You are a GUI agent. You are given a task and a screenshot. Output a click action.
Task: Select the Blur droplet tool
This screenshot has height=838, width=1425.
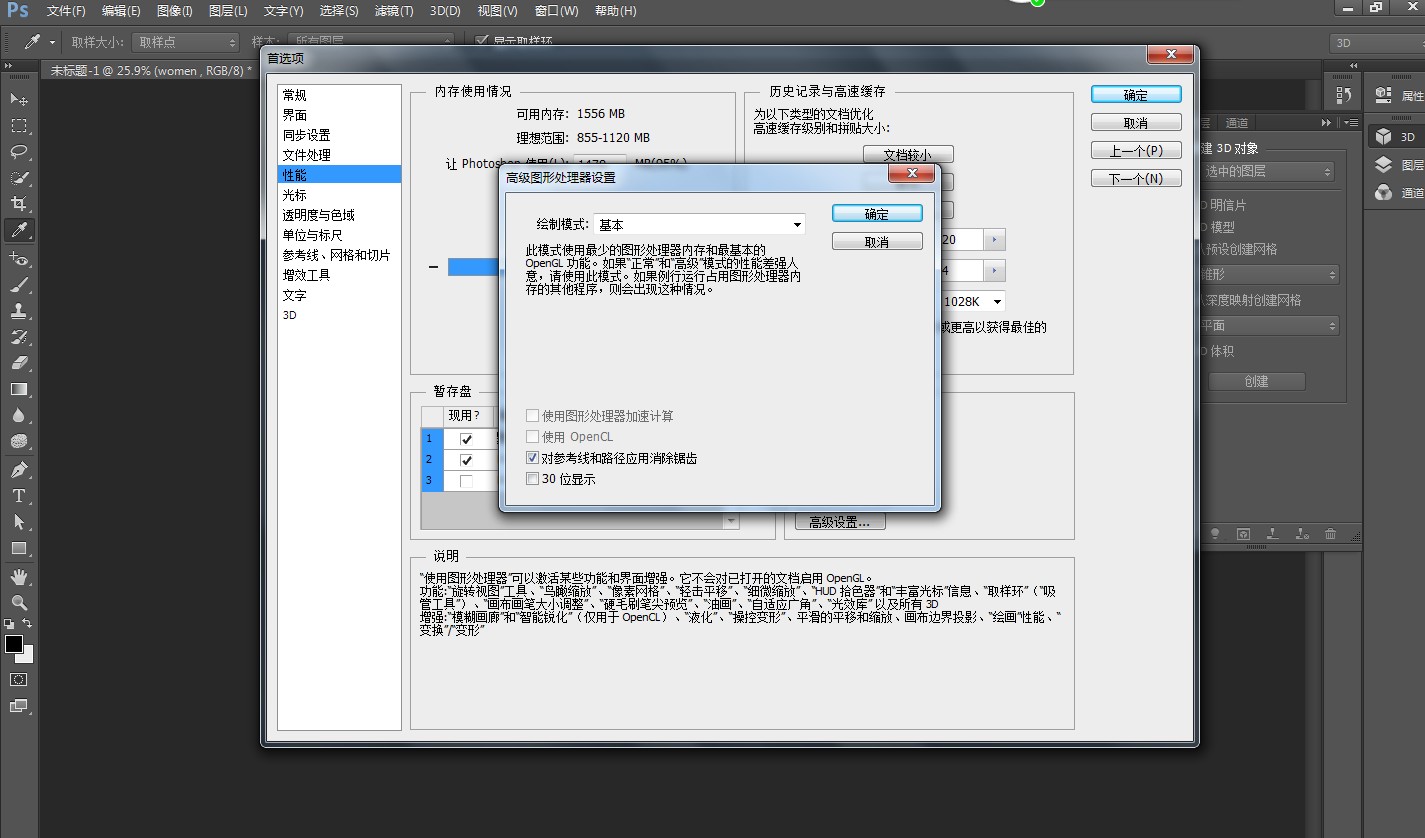coord(19,415)
